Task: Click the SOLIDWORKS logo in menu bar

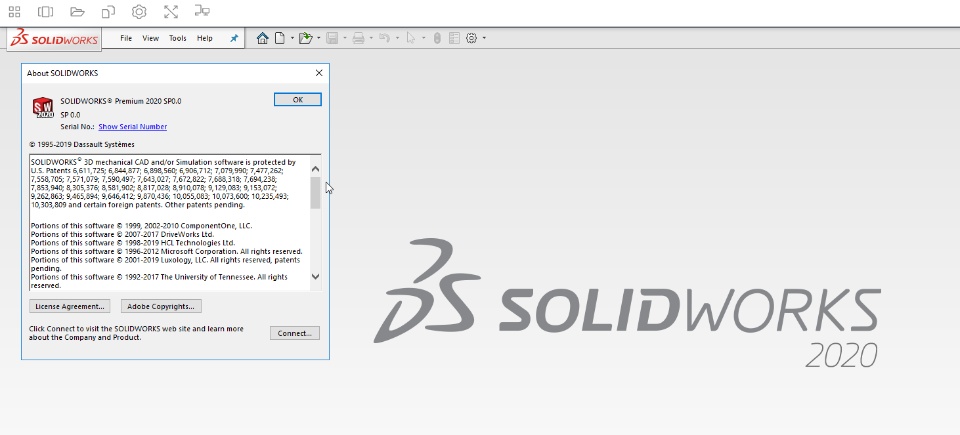Action: point(54,38)
